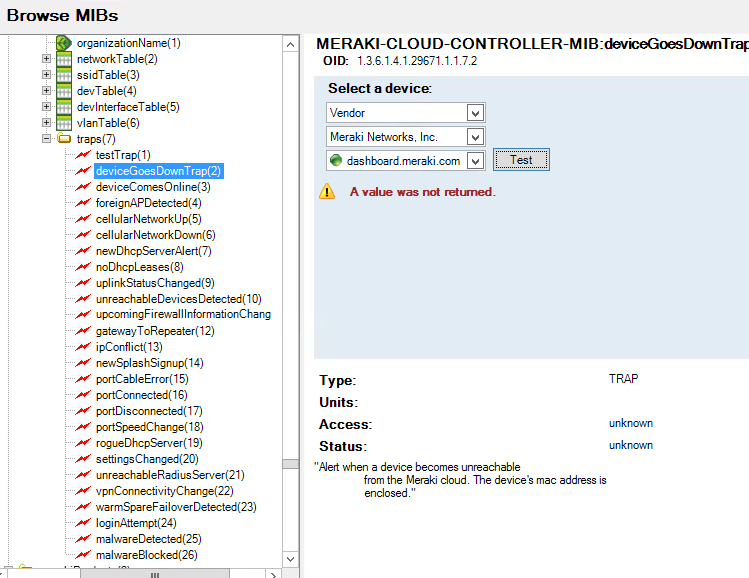Click the trap icon beside noDhcpLeases(8)
Screen dimensions: 749x578
coord(83,267)
